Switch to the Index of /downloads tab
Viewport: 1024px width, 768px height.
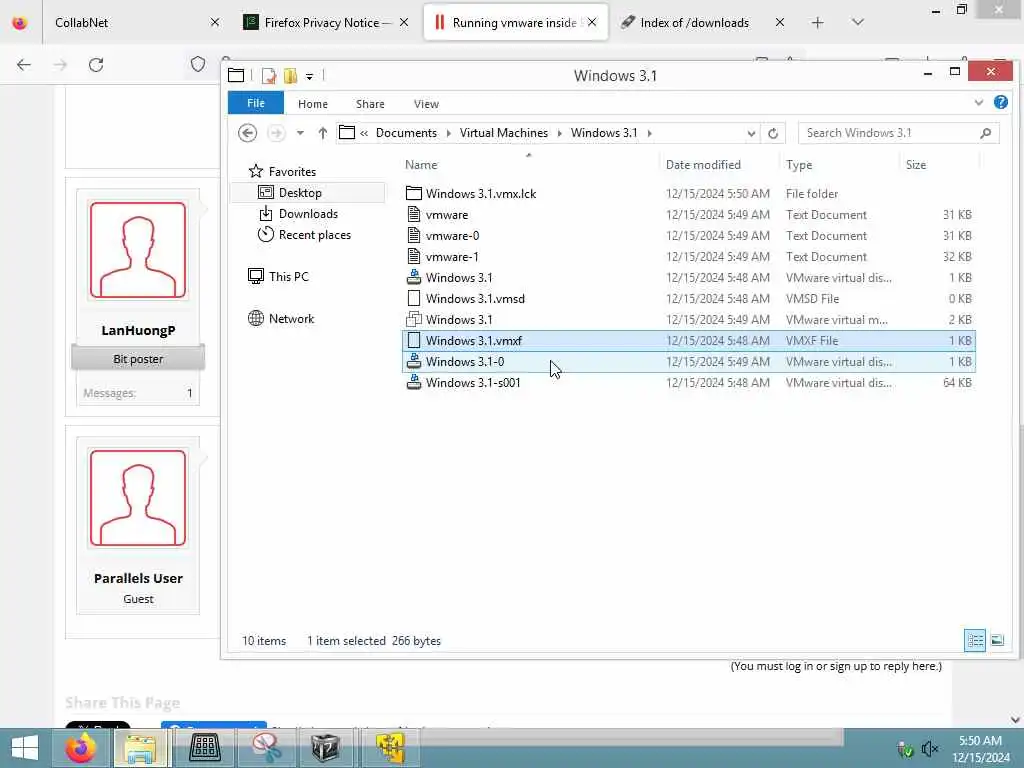click(x=702, y=22)
